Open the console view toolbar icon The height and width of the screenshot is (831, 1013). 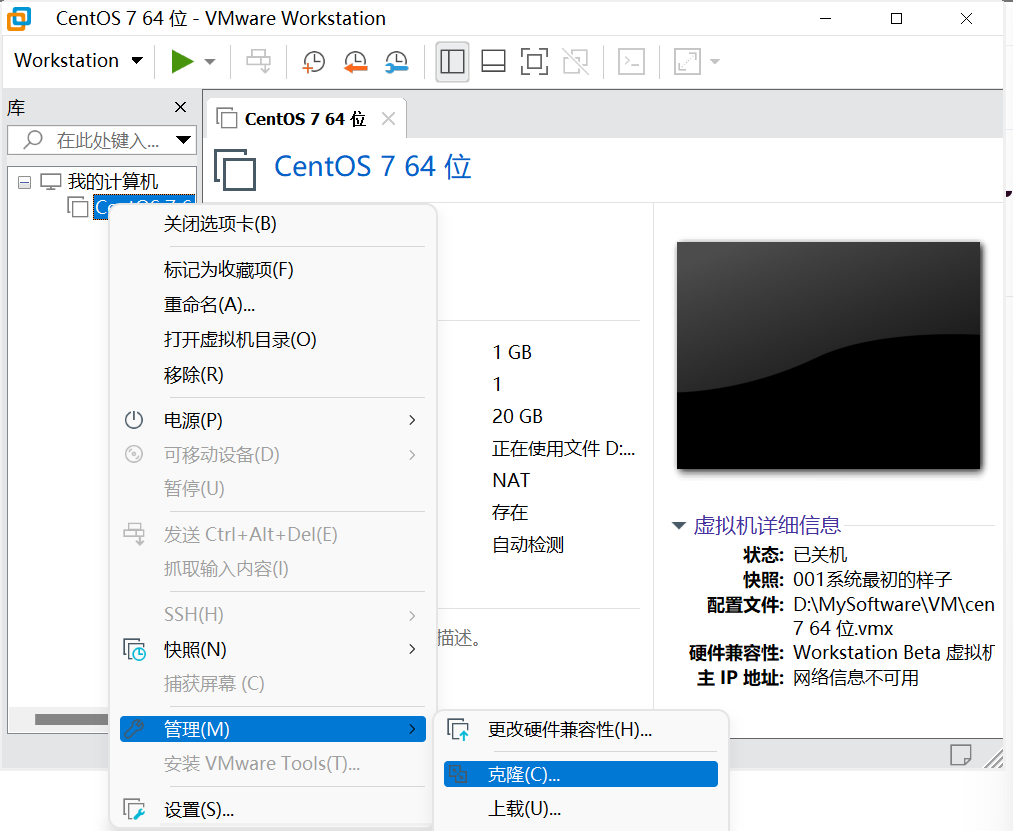pos(631,62)
